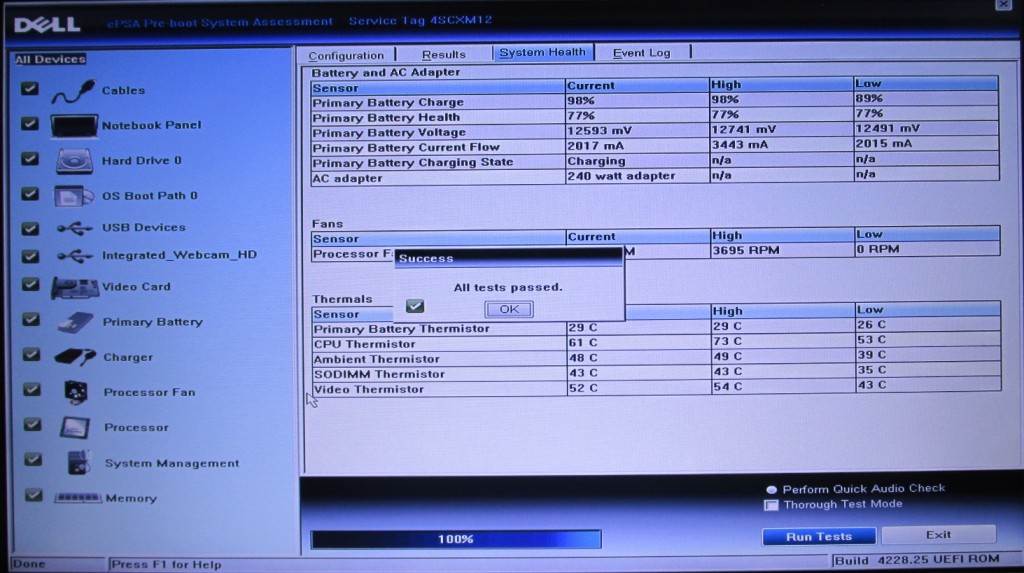Click the 100% test progress bar
The width and height of the screenshot is (1024, 573).
point(456,539)
